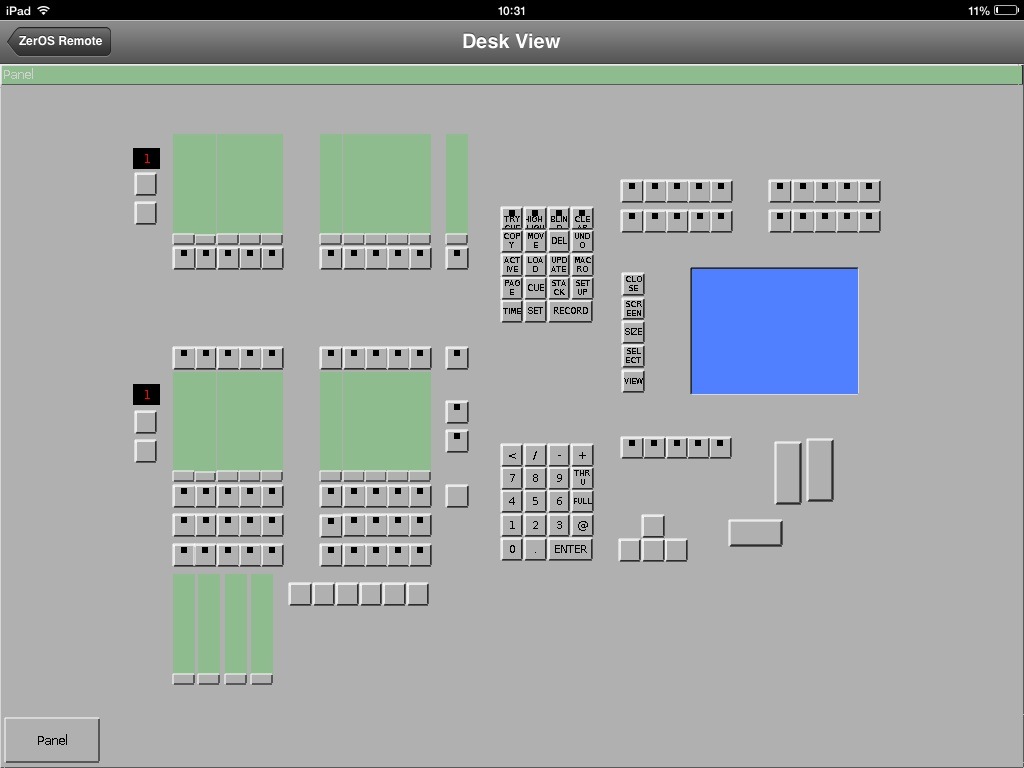Image resolution: width=1024 pixels, height=768 pixels.
Task: Tap keypad number 6
Action: pyautogui.click(x=559, y=502)
